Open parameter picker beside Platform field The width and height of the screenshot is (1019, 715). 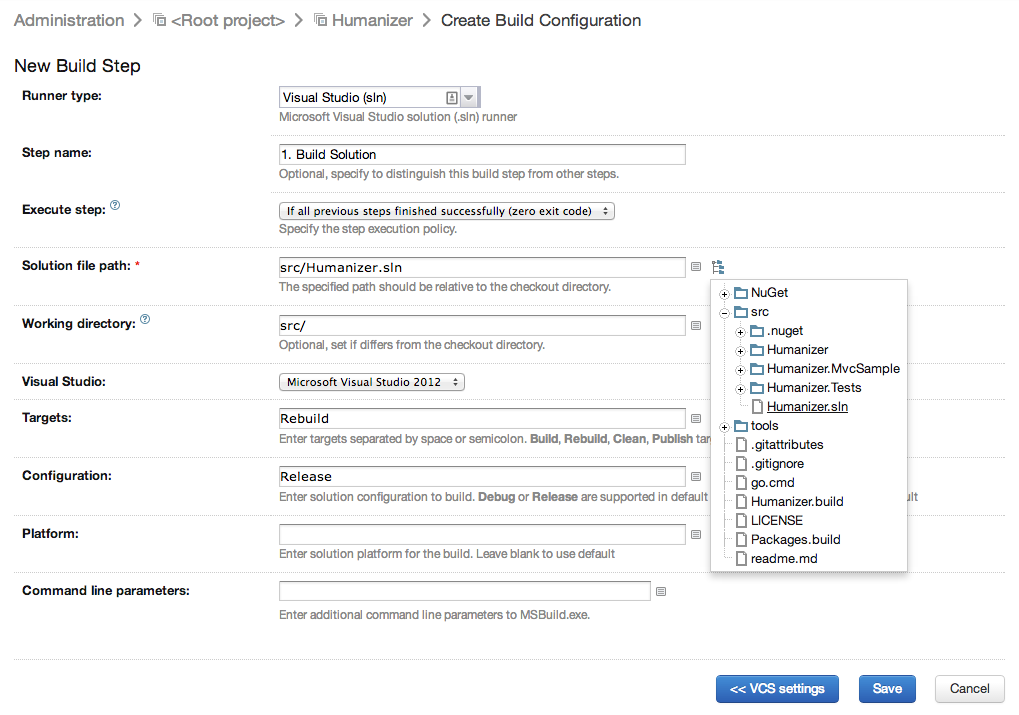coord(696,534)
